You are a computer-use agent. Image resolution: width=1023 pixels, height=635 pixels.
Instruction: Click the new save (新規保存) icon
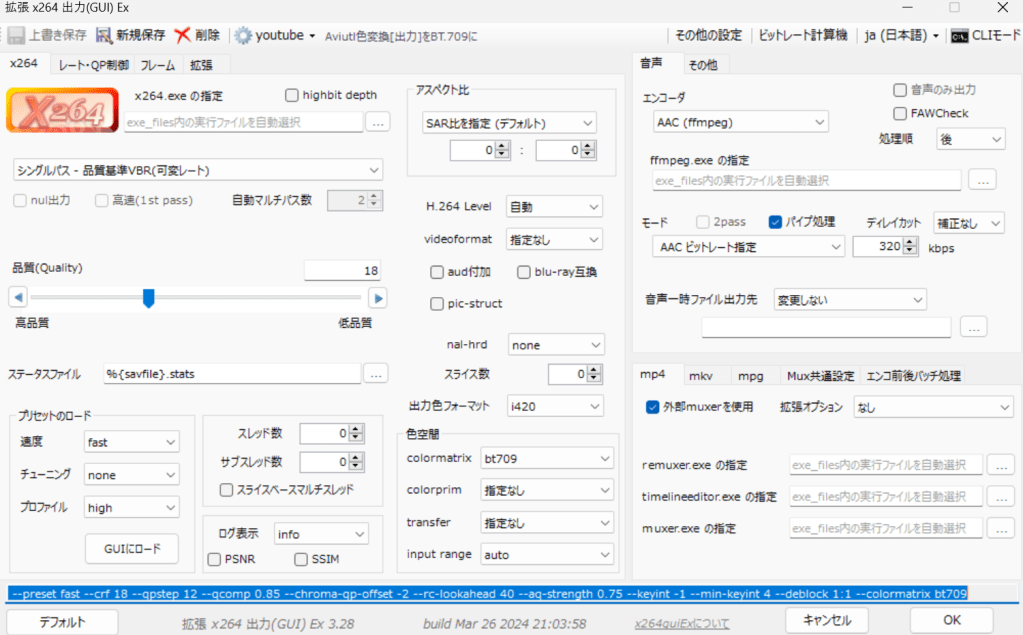click(105, 35)
